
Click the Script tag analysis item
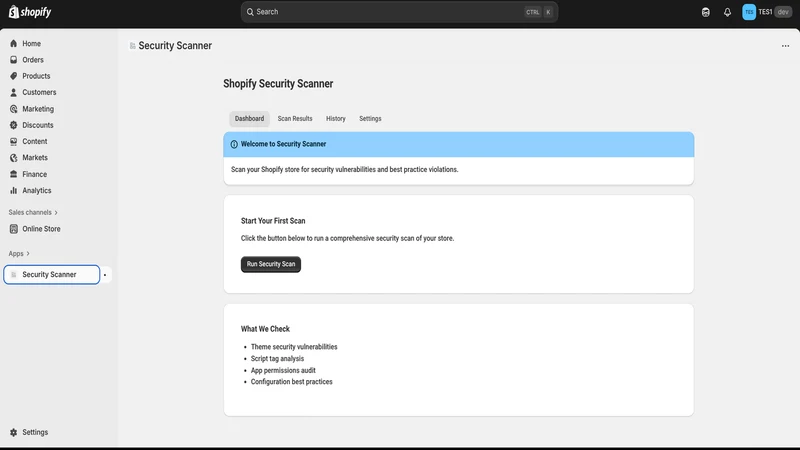[x=277, y=359]
